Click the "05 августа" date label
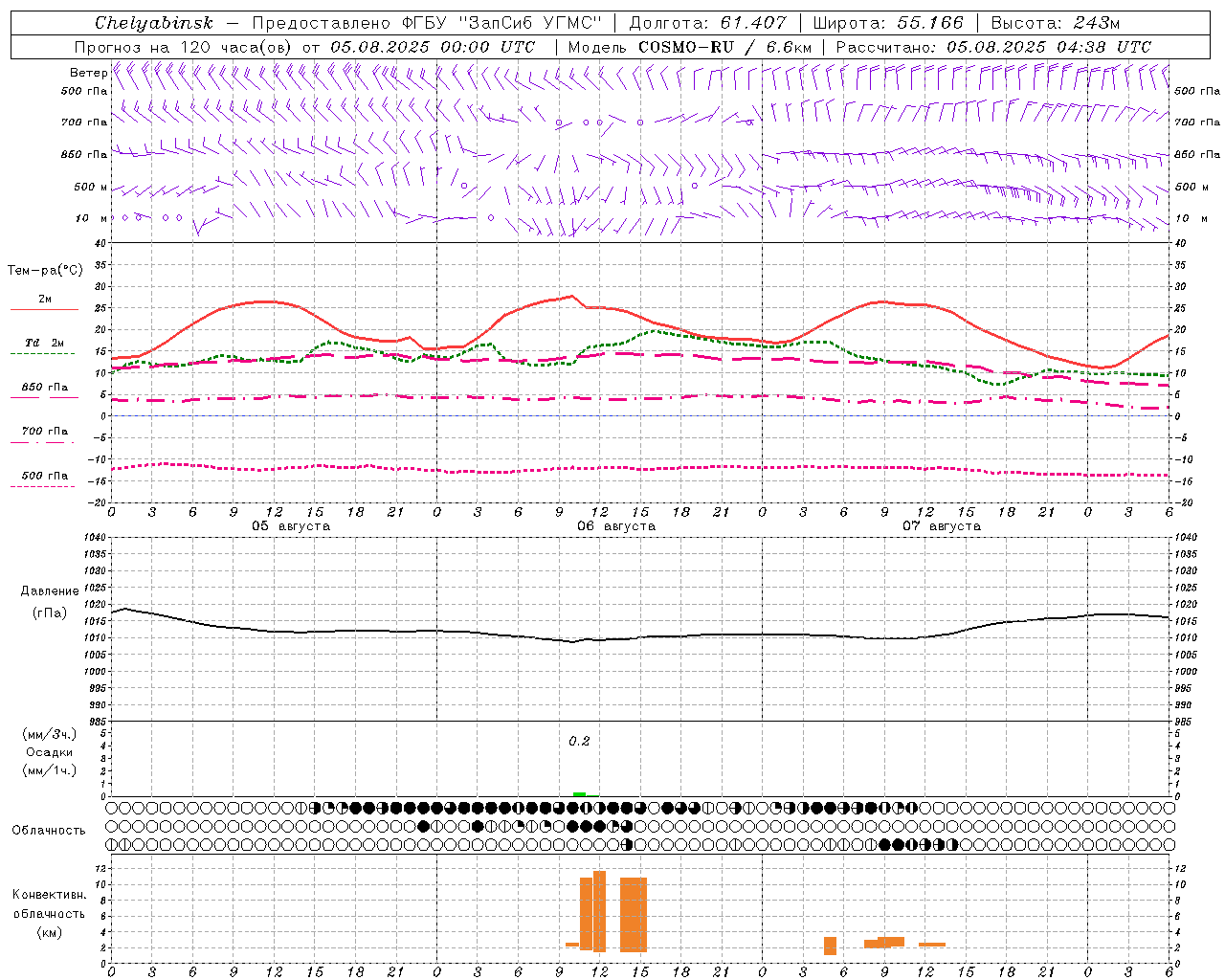This screenshot has height=980, width=1225. click(291, 526)
